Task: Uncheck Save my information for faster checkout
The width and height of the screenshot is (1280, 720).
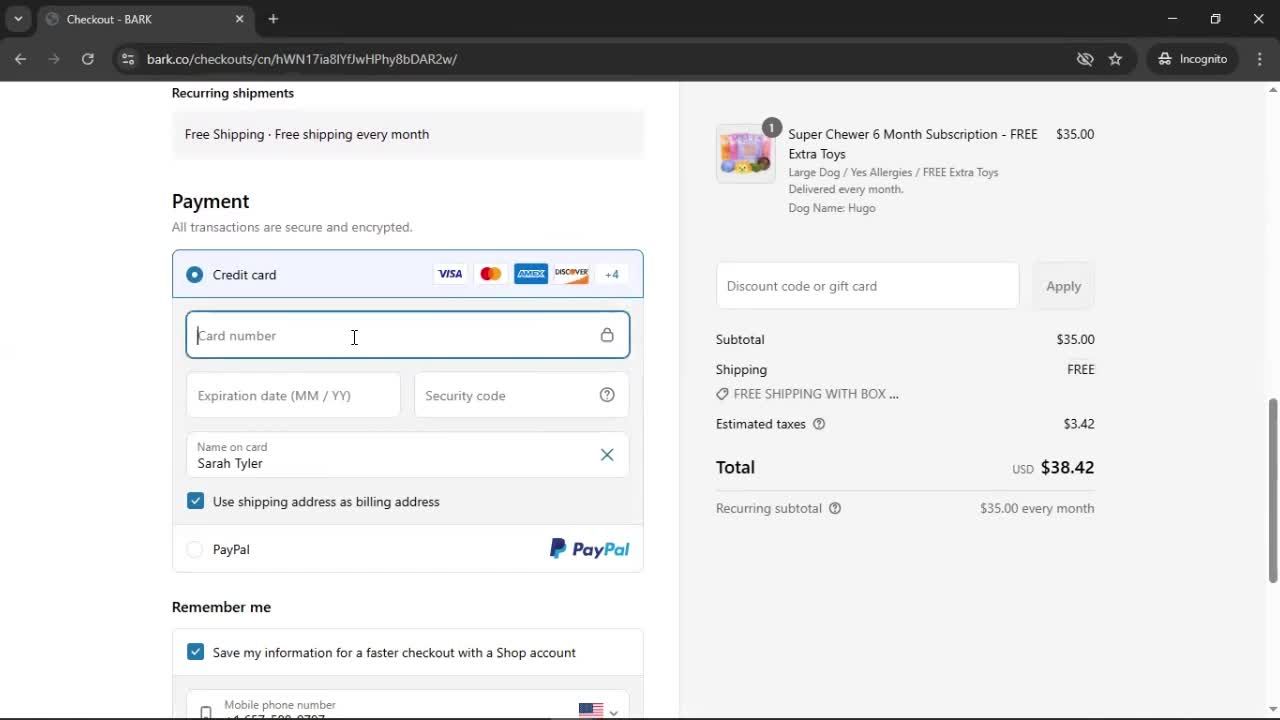Action: [x=195, y=652]
